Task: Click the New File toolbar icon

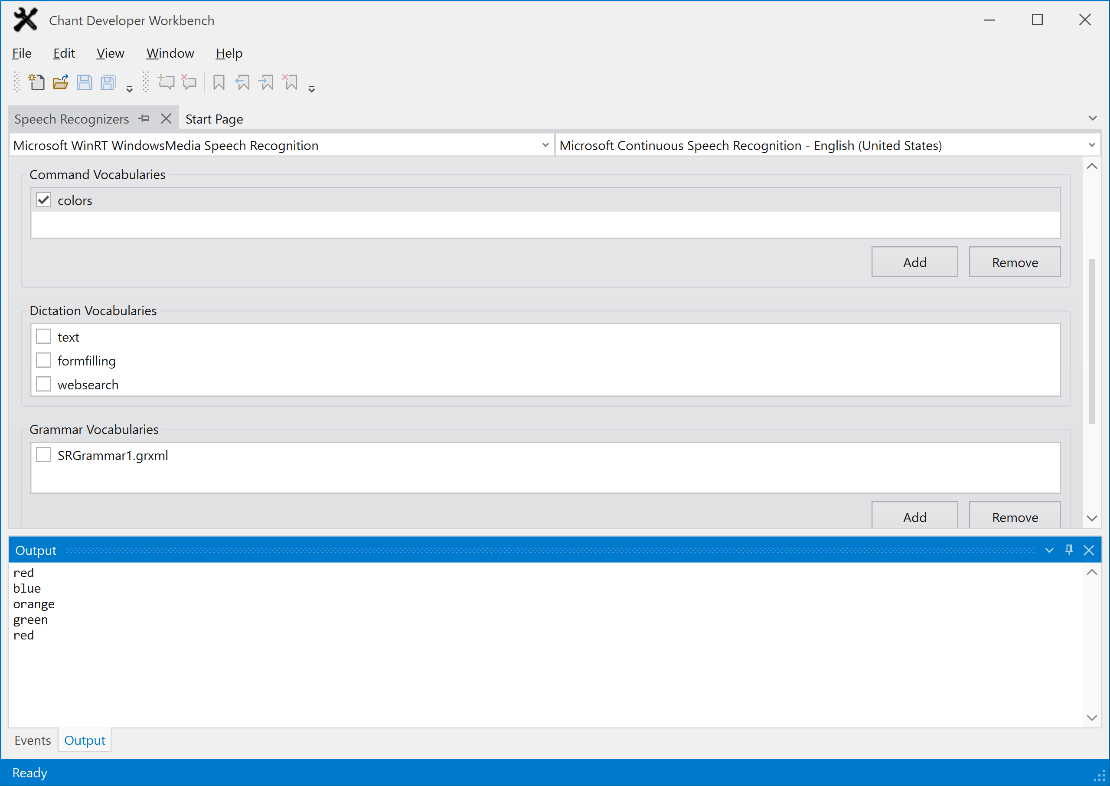Action: (36, 83)
